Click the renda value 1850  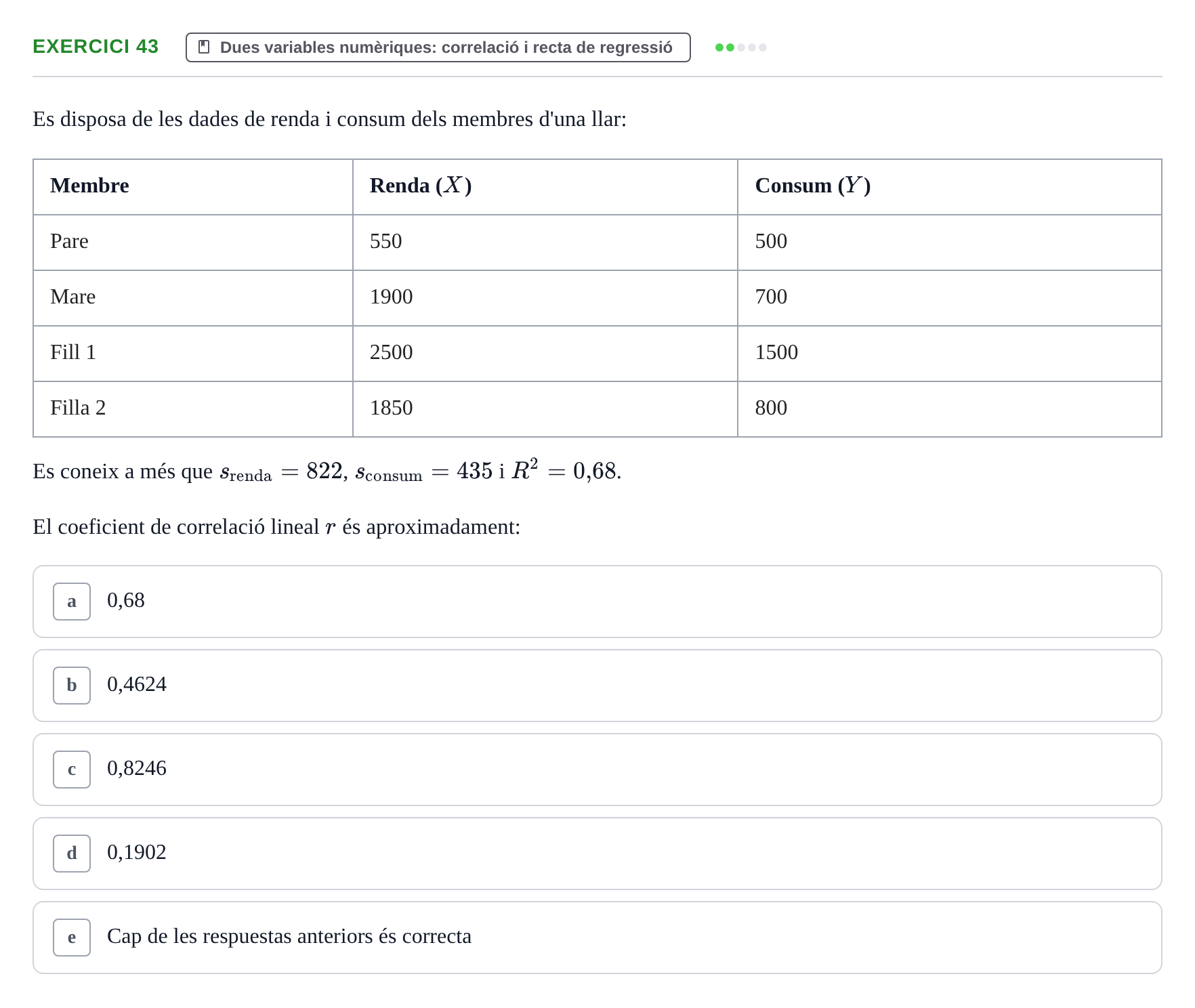pos(391,408)
